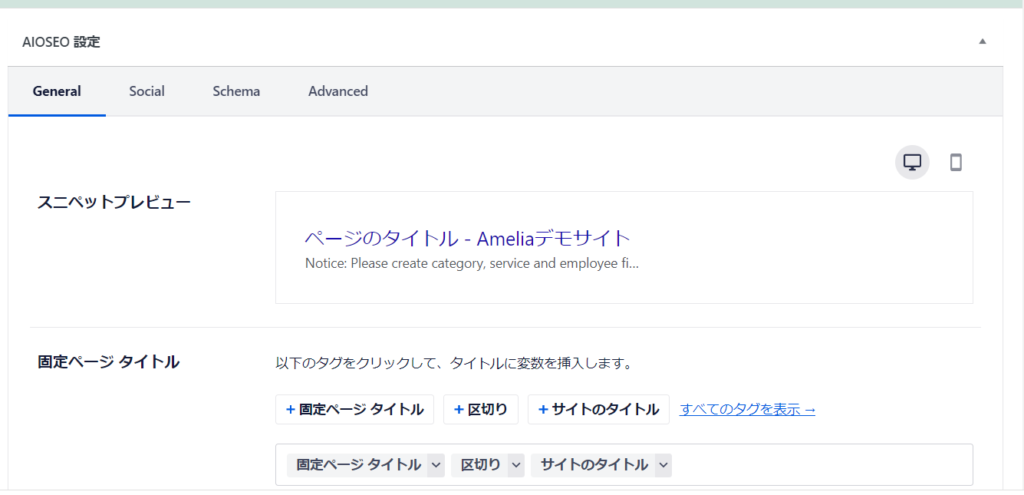This screenshot has width=1024, height=495.
Task: Switch to desktop snippet preview
Action: click(911, 162)
